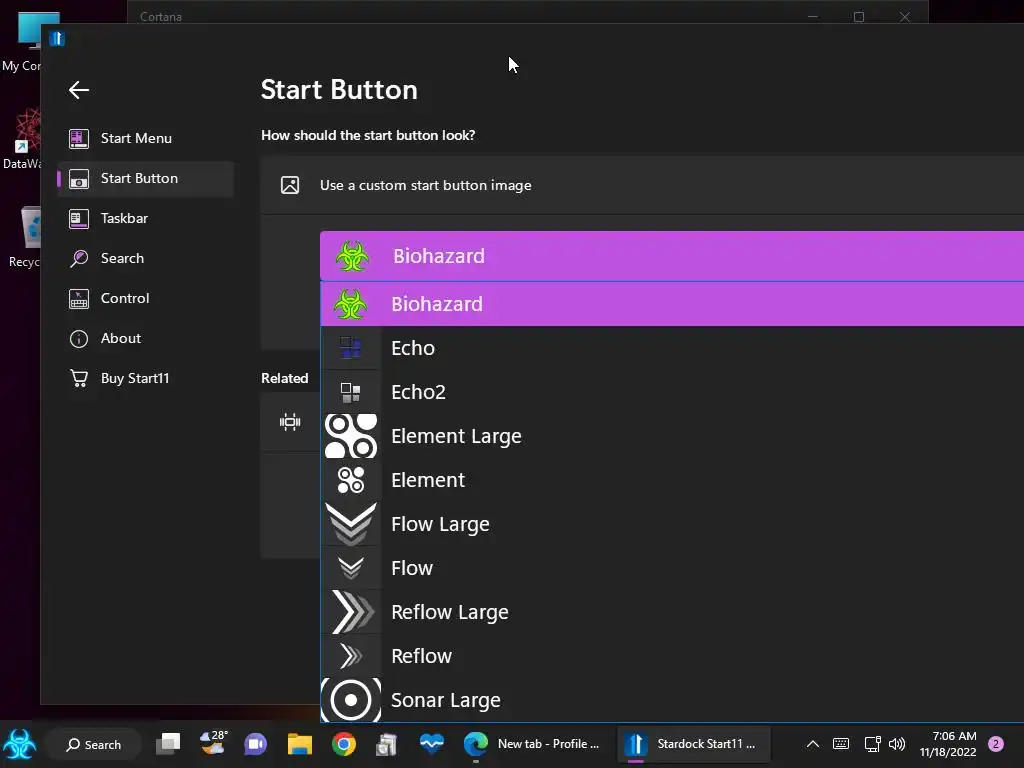Click the custom image picture icon
The image size is (1024, 768).
coord(290,185)
